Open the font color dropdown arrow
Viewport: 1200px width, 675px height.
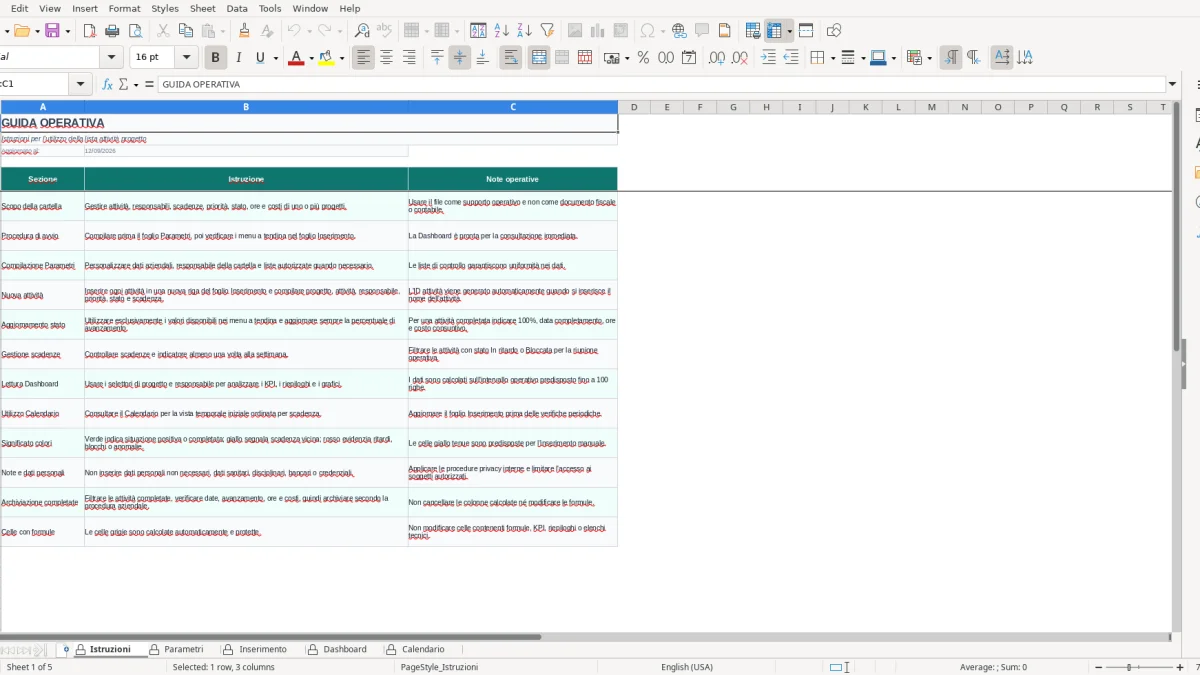pos(311,58)
